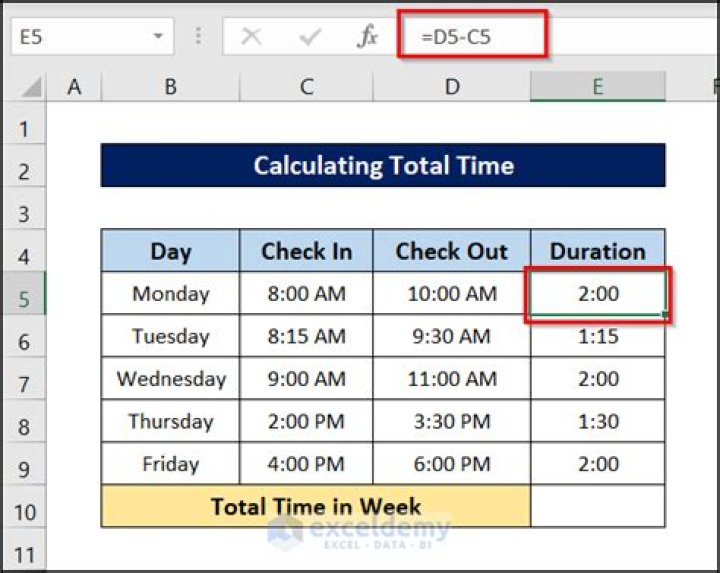Select row 10 header
720x573 pixels.
point(24,512)
